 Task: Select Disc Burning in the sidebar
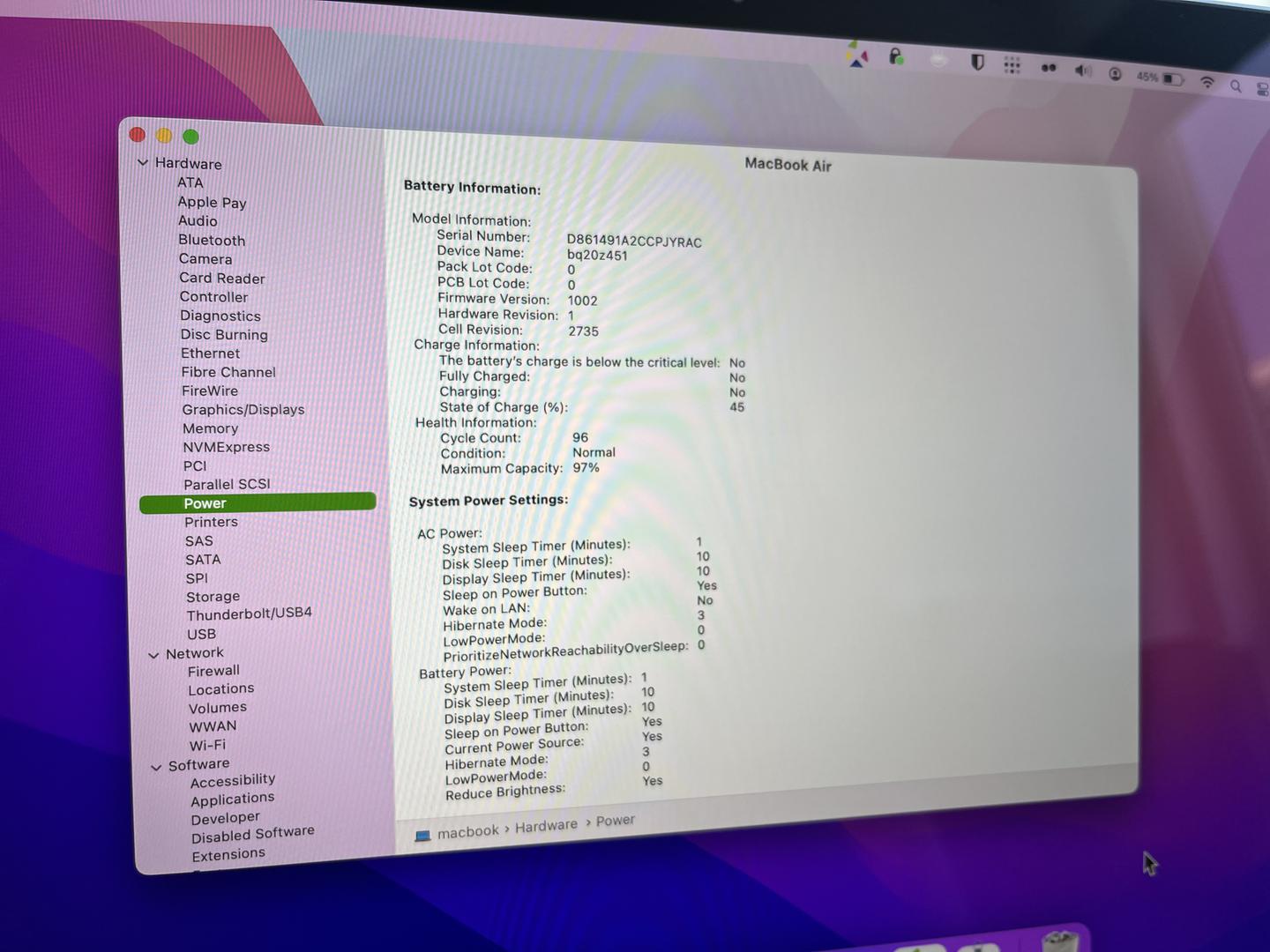[x=224, y=335]
